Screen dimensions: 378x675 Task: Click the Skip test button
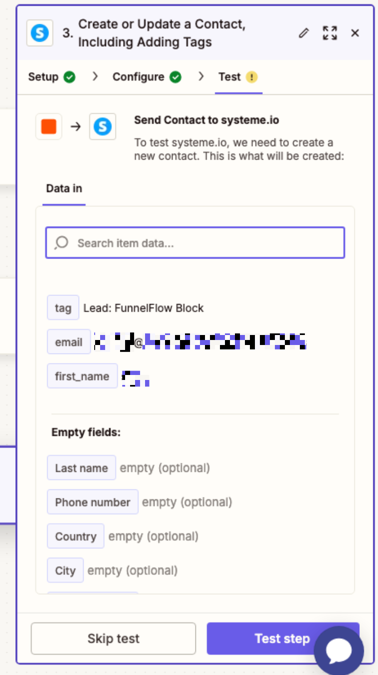tap(113, 638)
